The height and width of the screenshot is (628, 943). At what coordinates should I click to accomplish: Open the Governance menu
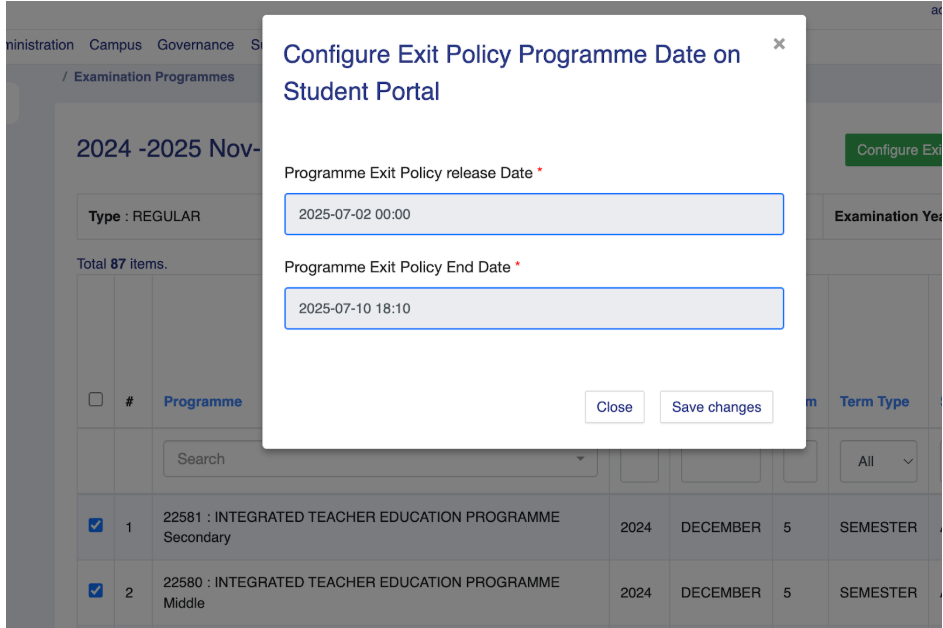(195, 45)
